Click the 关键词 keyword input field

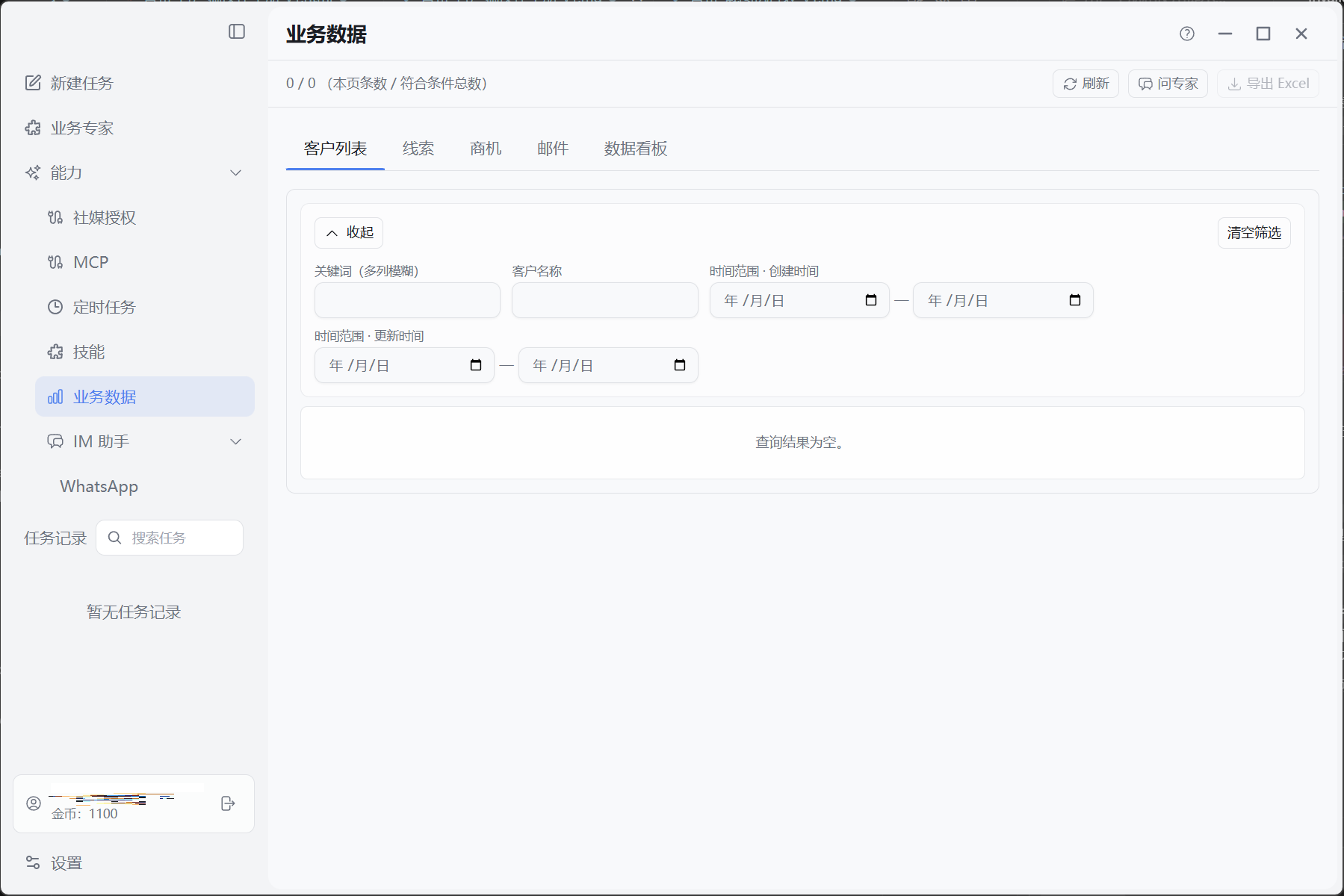[x=407, y=300]
